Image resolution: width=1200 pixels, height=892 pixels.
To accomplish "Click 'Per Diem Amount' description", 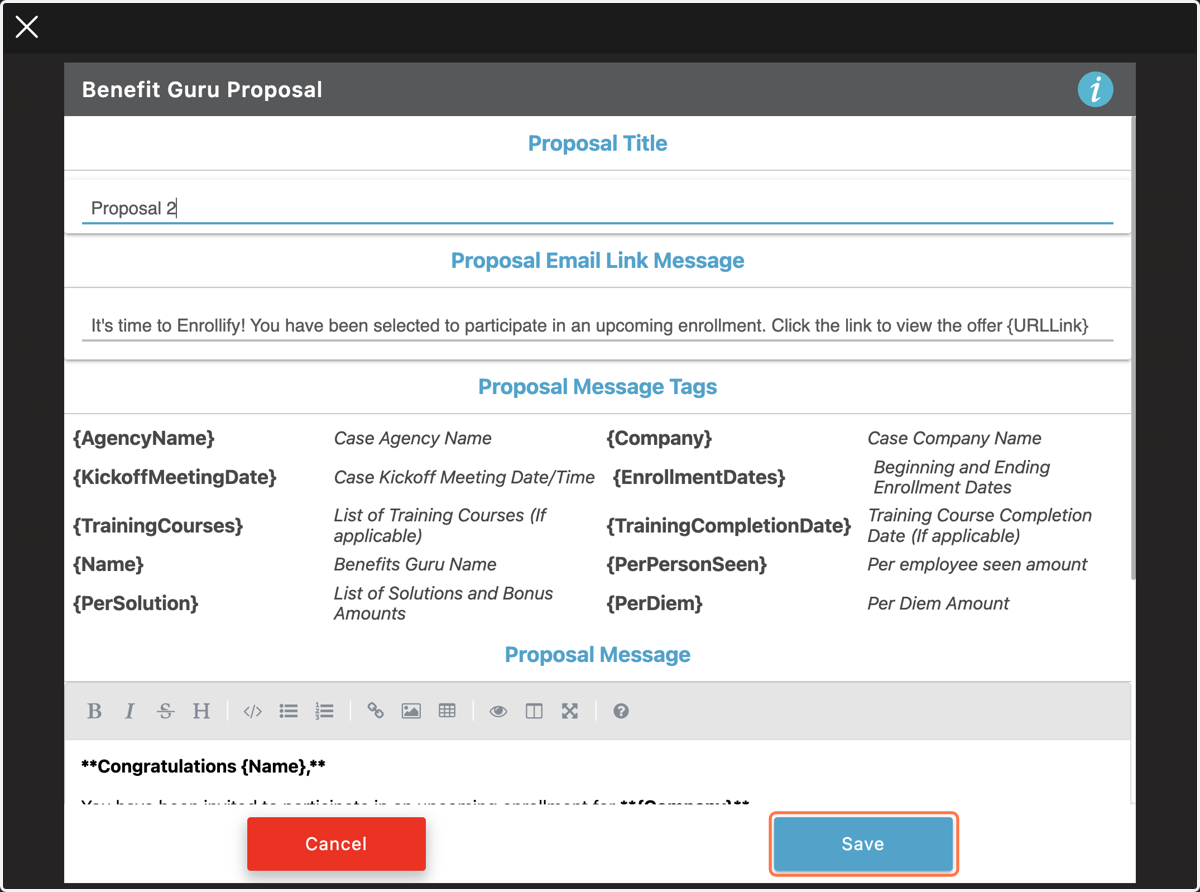I will point(938,603).
